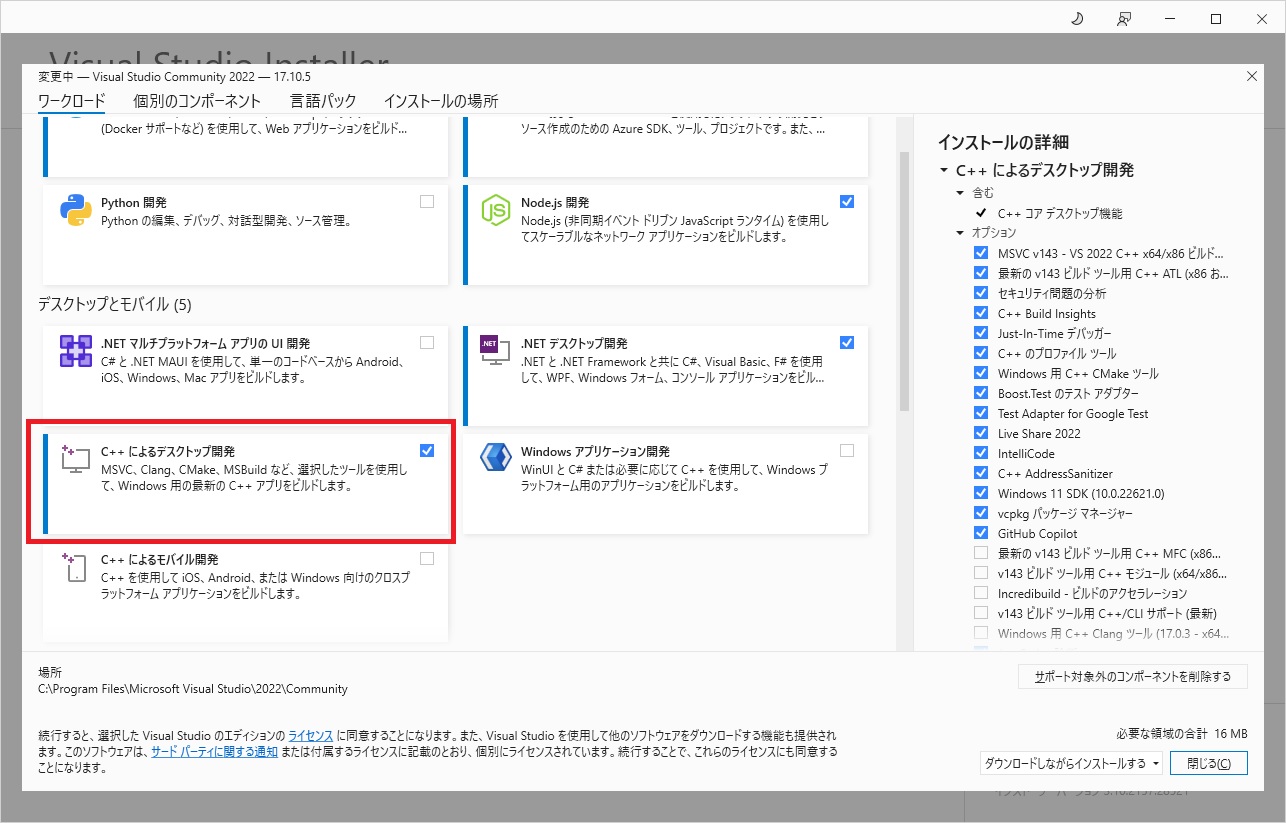Screen dimensions: 1286x823
Task: Uncheck Windows 用 C++ CMake ツール option
Action: (980, 373)
